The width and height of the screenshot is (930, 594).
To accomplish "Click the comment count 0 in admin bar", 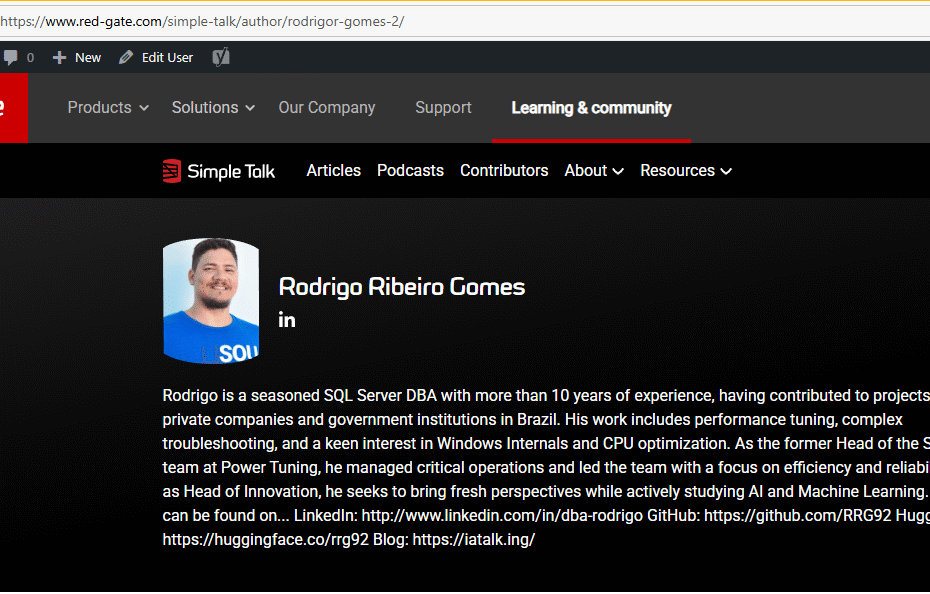I will pos(30,58).
